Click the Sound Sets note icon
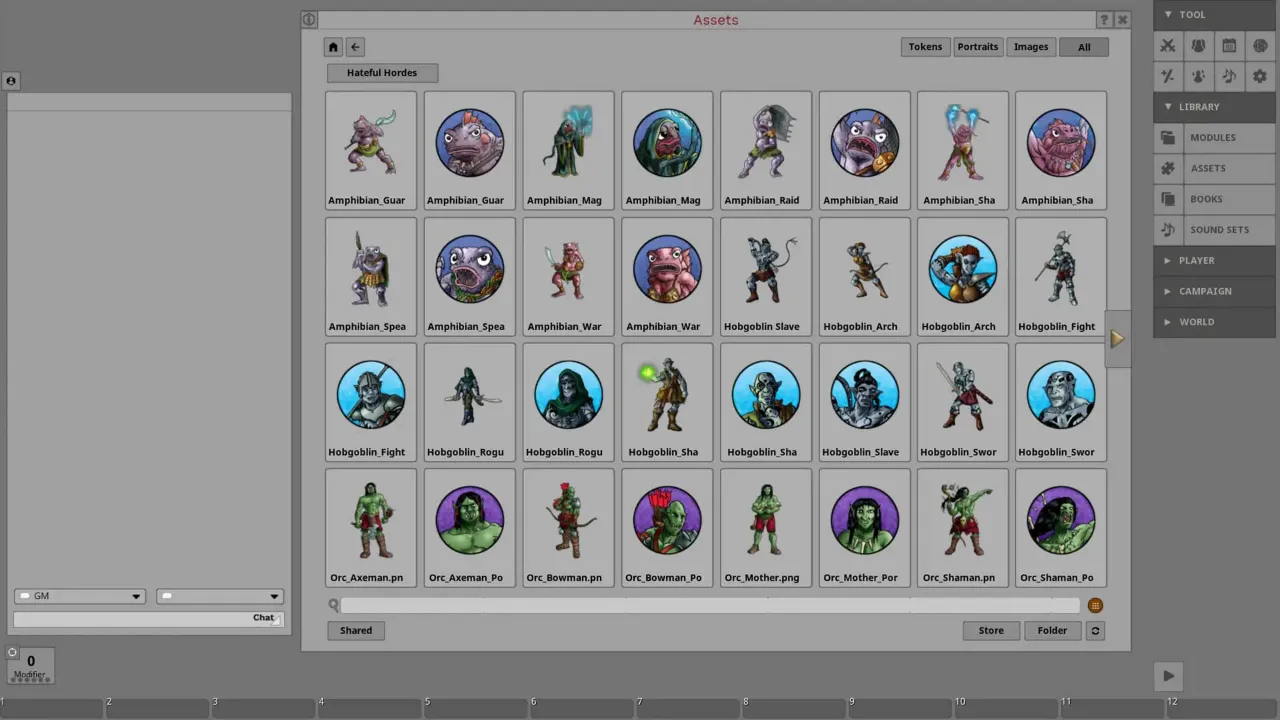 (x=1168, y=230)
